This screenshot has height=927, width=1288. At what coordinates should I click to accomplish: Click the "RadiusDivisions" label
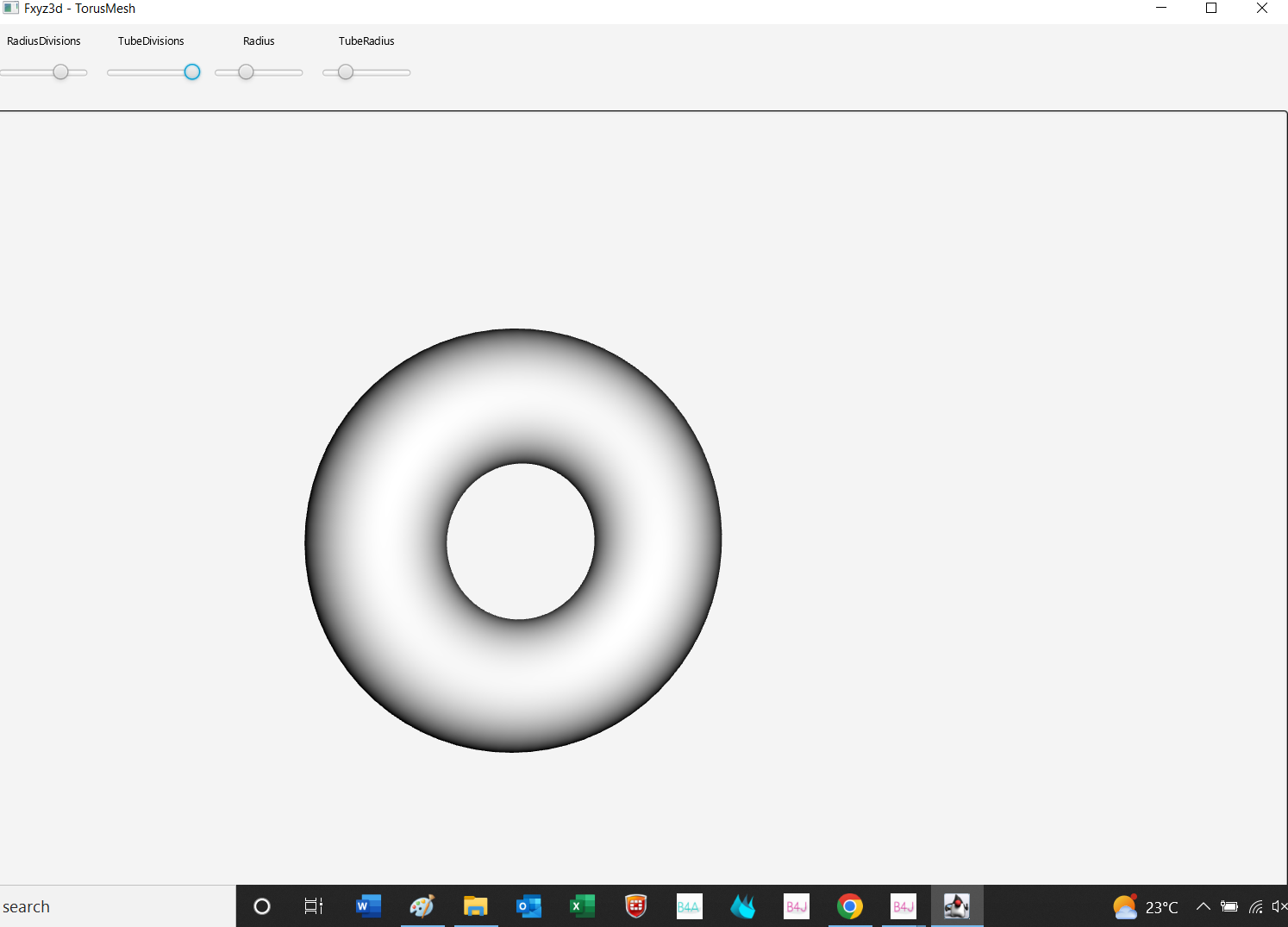coord(44,41)
